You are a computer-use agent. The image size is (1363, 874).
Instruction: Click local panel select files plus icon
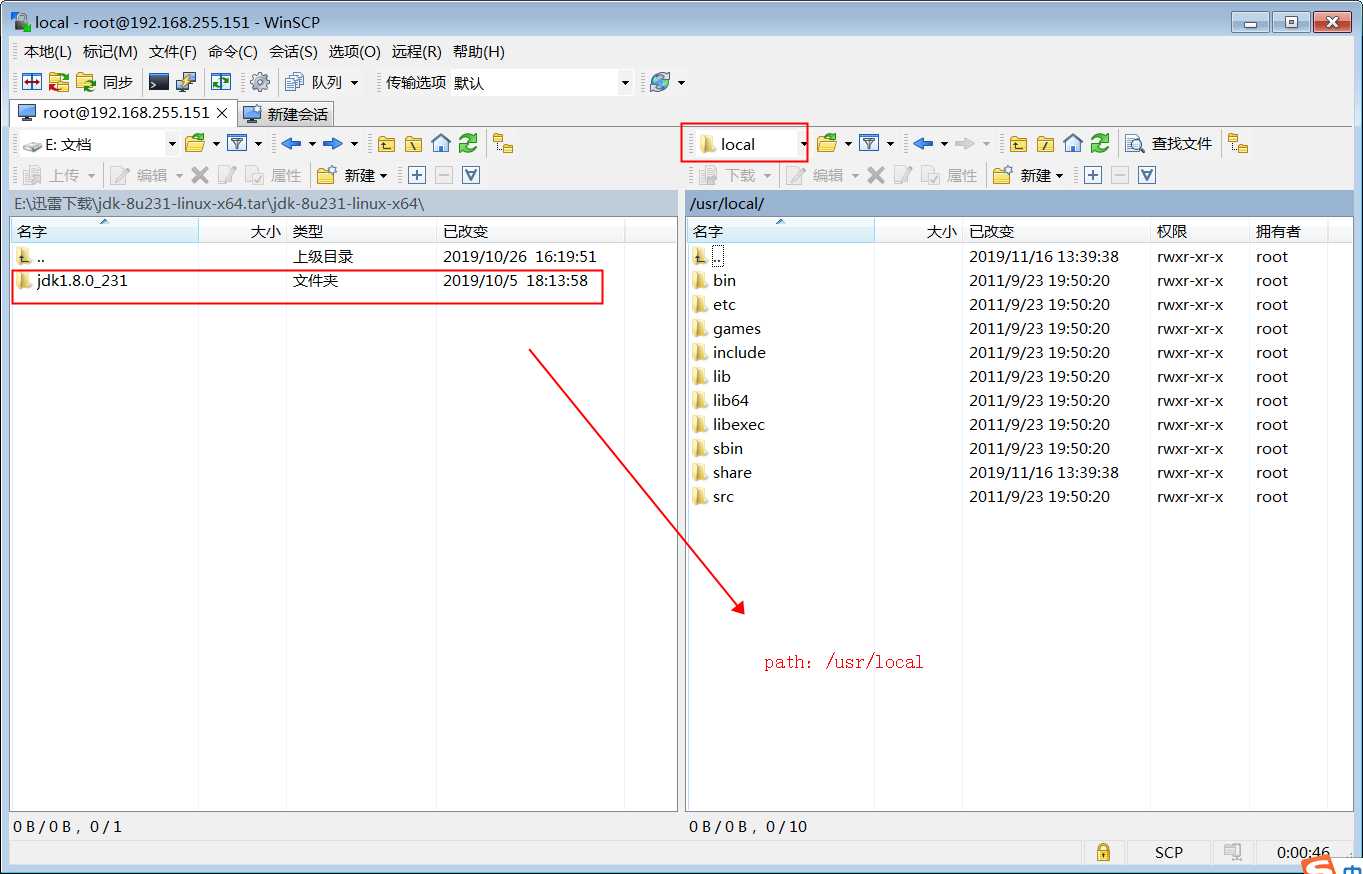pos(417,175)
